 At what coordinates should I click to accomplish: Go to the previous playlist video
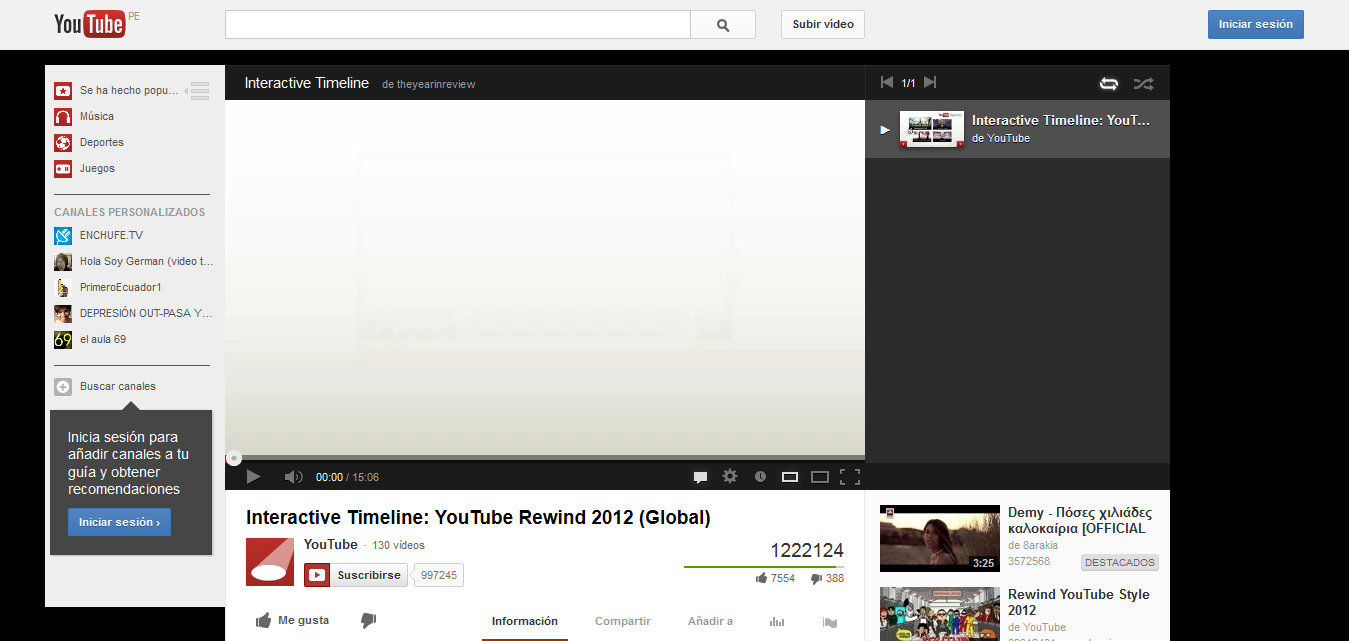click(x=886, y=82)
